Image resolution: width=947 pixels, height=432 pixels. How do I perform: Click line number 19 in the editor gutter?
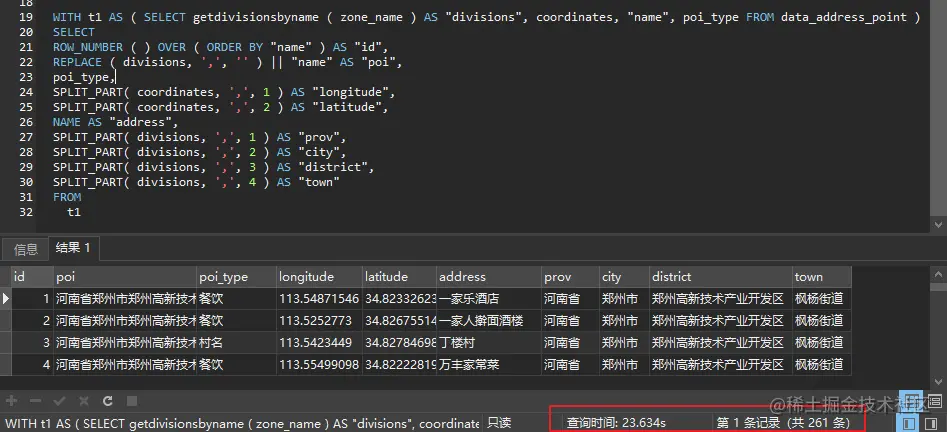26,18
